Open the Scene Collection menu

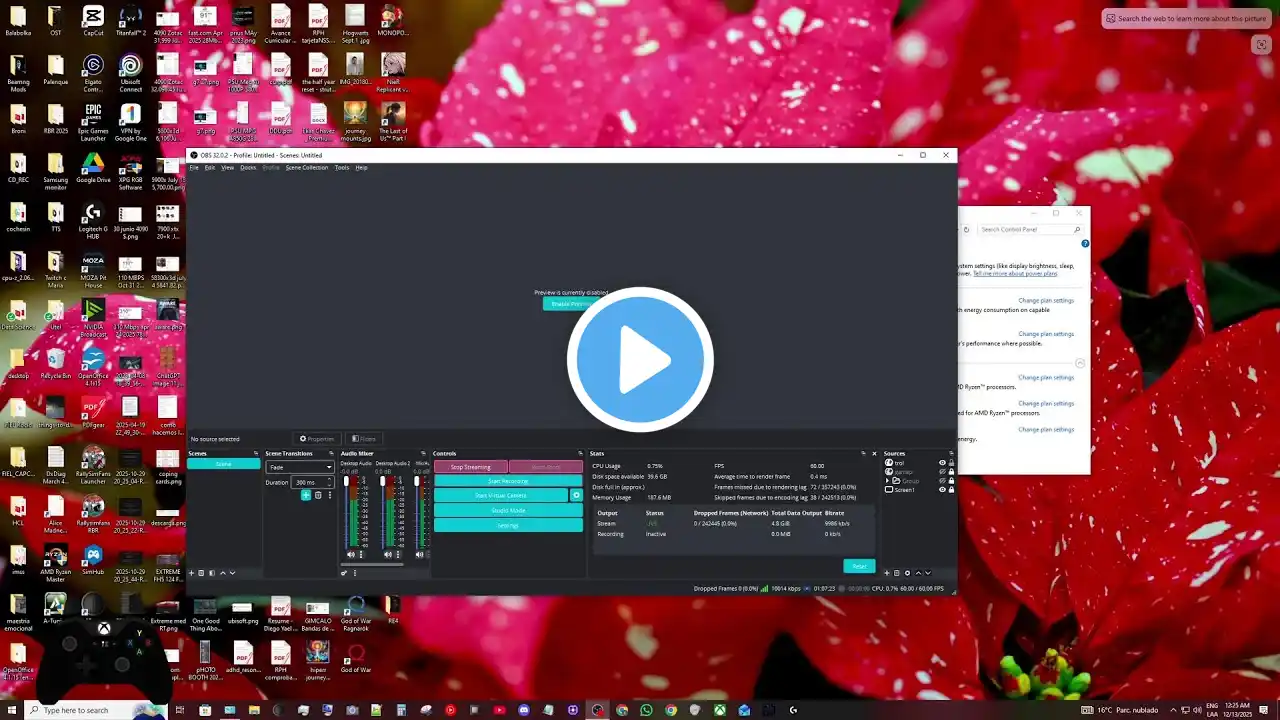point(307,167)
